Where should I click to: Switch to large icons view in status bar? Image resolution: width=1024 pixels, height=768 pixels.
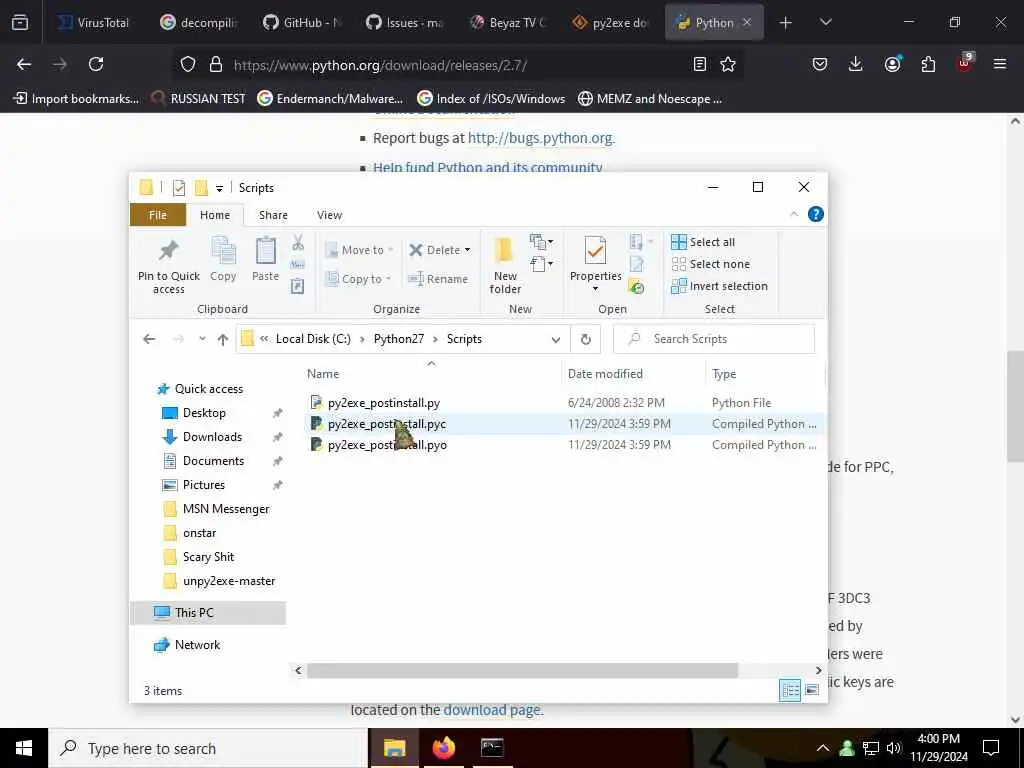tap(812, 690)
